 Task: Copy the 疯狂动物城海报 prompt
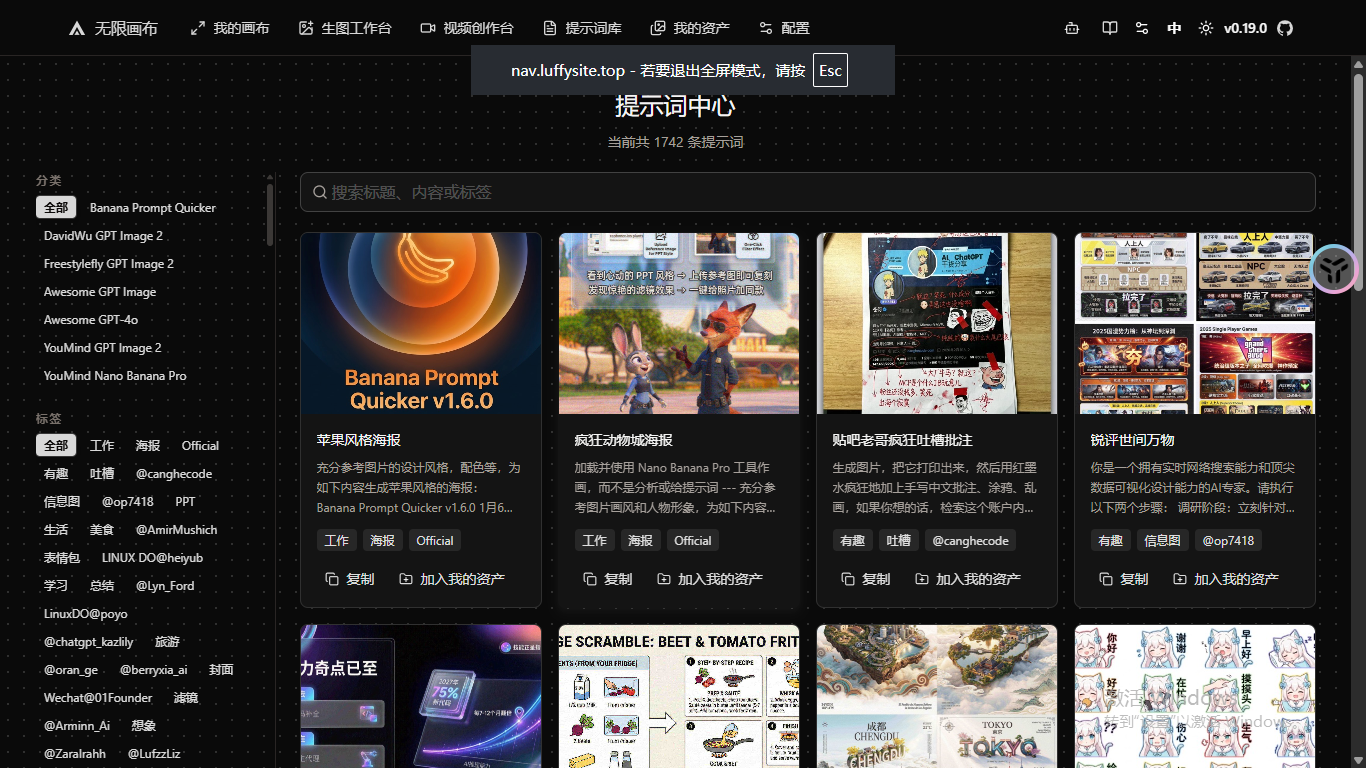pos(608,579)
